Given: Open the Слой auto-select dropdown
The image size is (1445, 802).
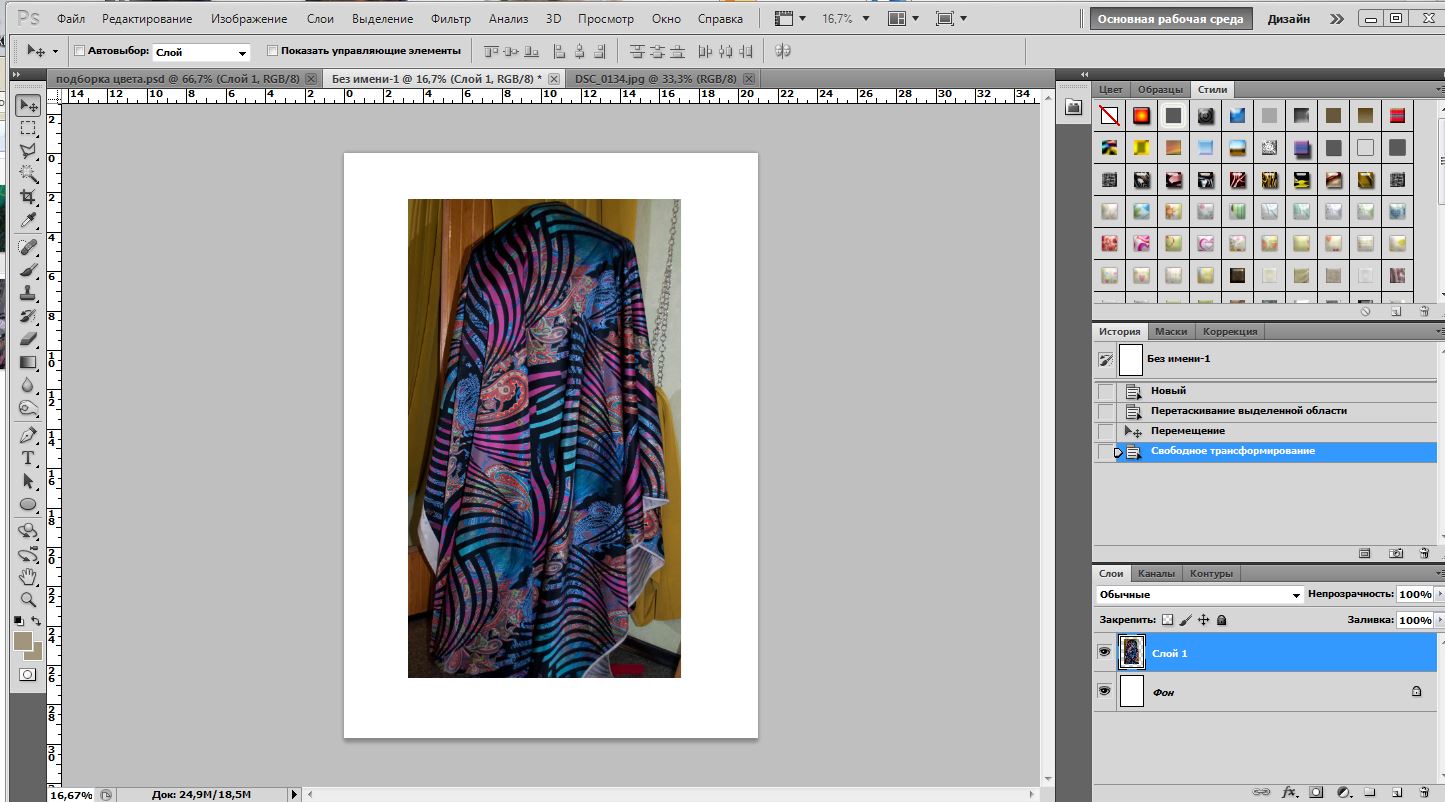Looking at the screenshot, I should point(202,52).
